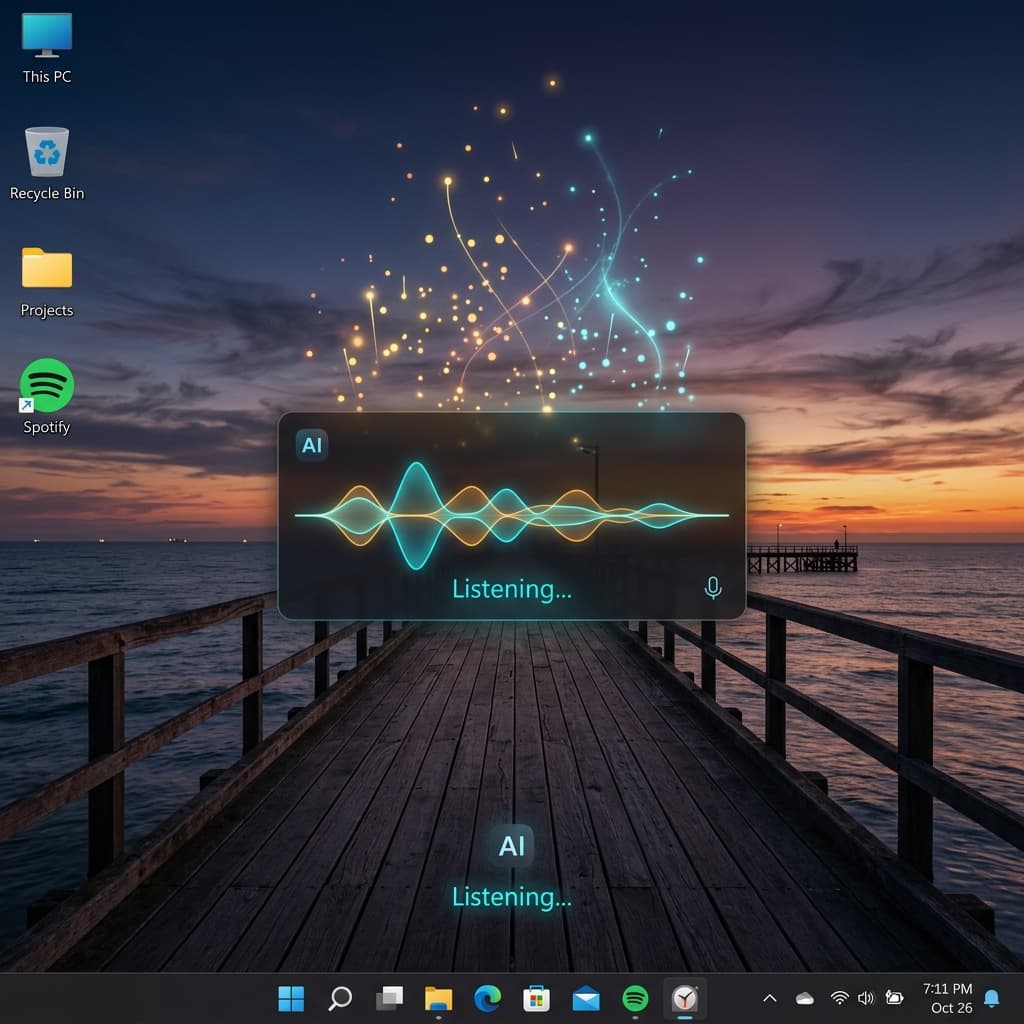Select the Projects folder on desktop
This screenshot has width=1024, height=1024.
(x=46, y=281)
